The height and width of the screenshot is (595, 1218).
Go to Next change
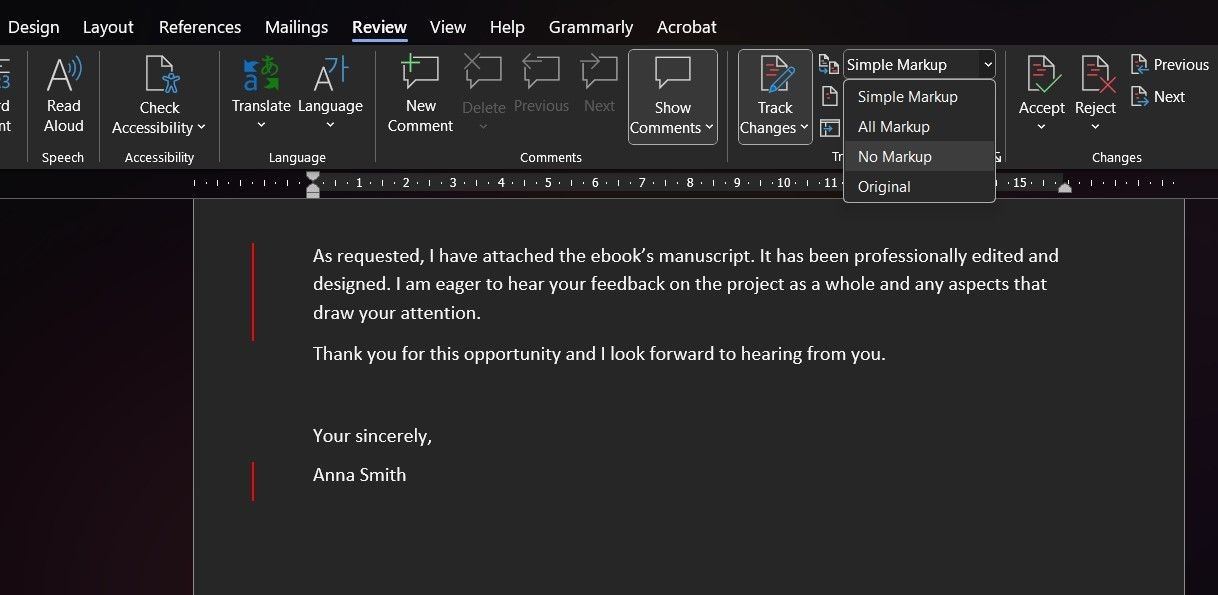click(1158, 97)
